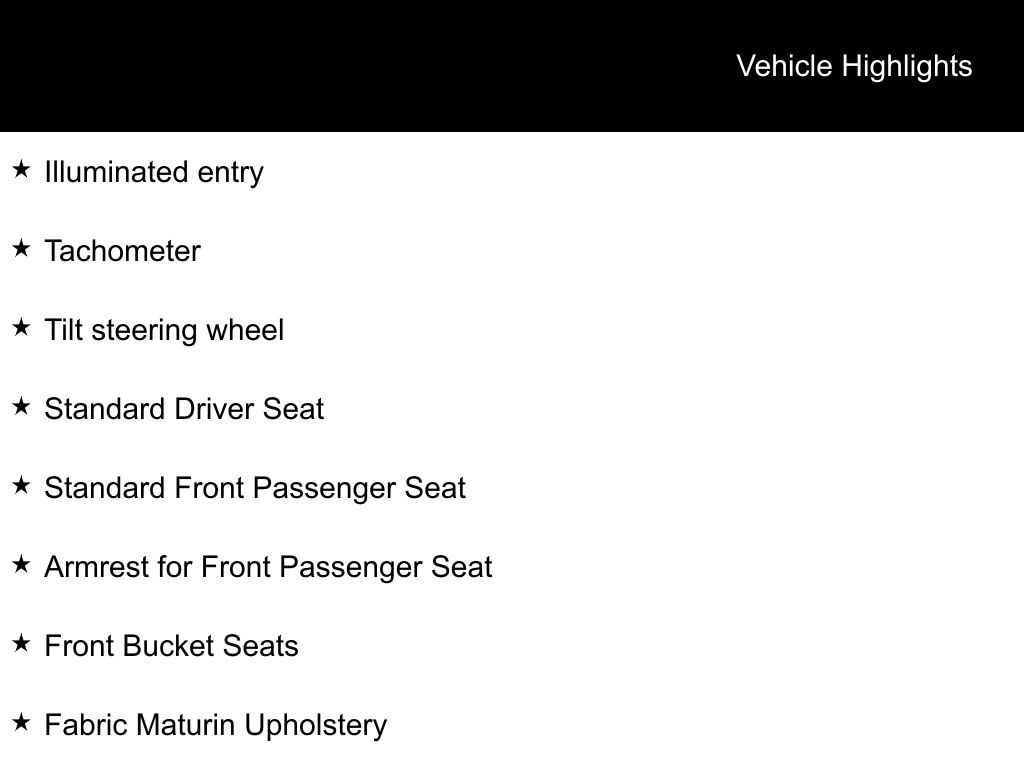Select the Front Bucket Seats item
Viewport: 1024px width, 768px height.
(171, 646)
